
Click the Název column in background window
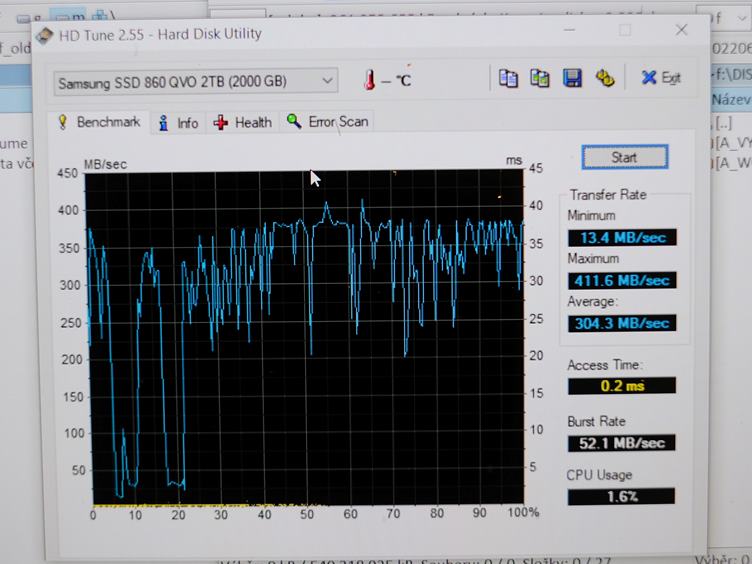click(x=731, y=100)
